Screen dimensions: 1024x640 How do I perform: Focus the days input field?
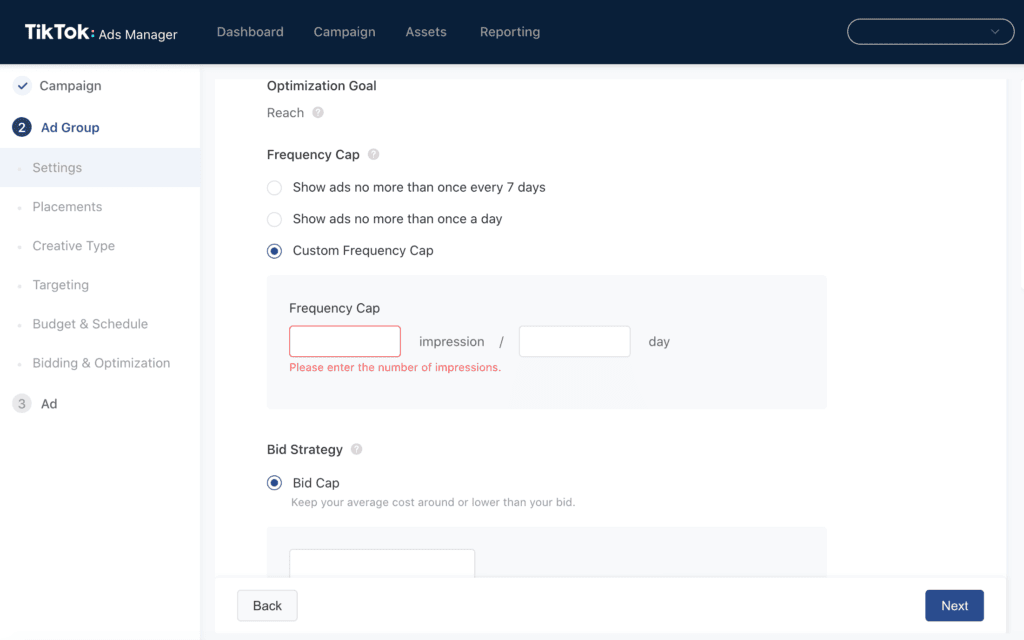point(574,342)
